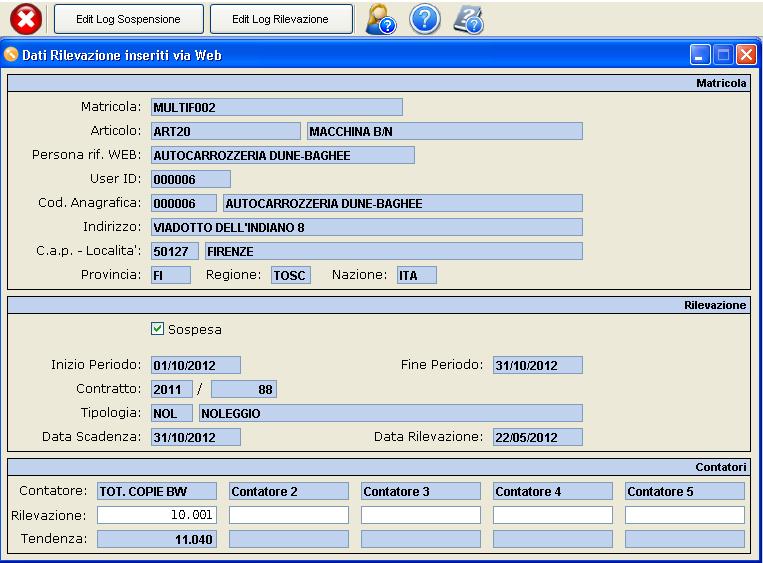This screenshot has height=563, width=763.
Task: Click Tendenza field under Contatore 4
Action: 553,539
